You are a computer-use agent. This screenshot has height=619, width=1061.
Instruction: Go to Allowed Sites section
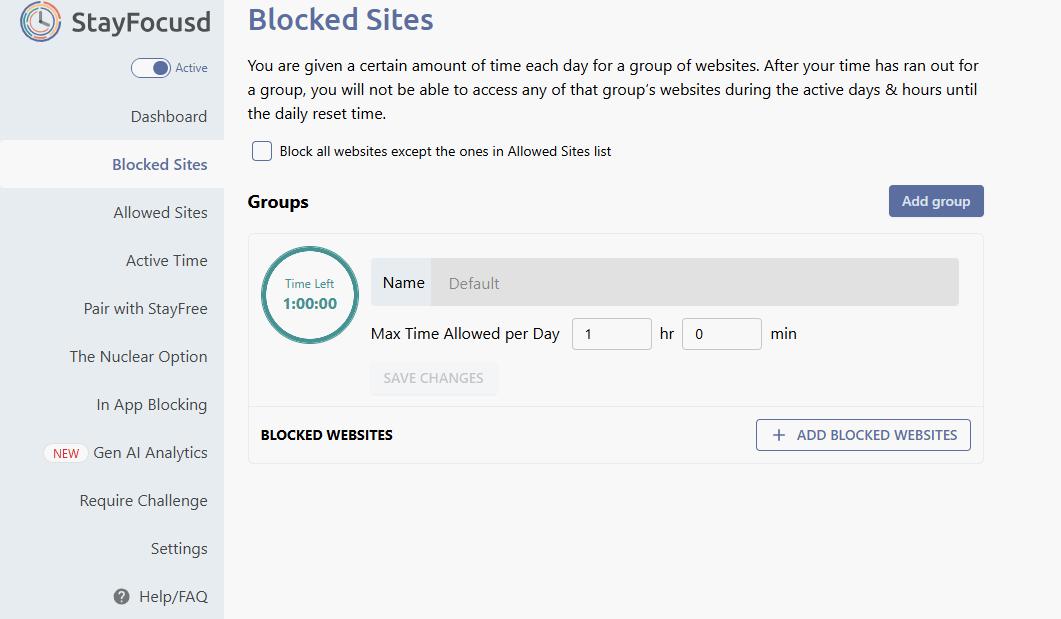tap(160, 213)
